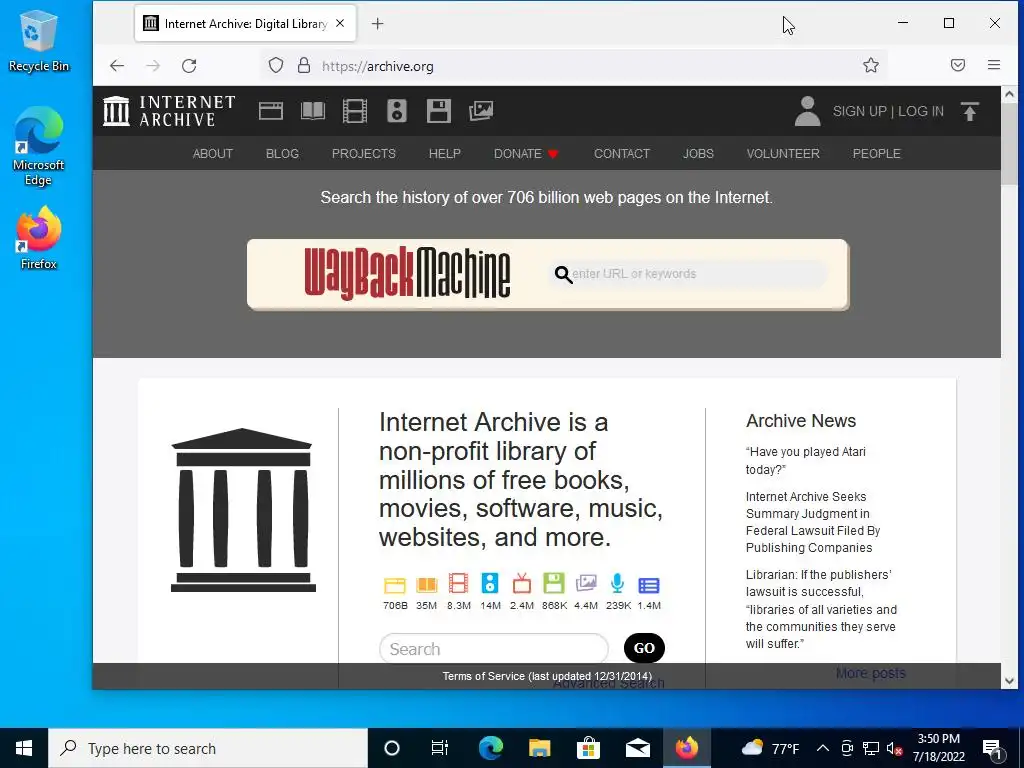Image resolution: width=1024 pixels, height=768 pixels.
Task: Click the Upload arrow icon
Action: pyautogui.click(x=970, y=112)
